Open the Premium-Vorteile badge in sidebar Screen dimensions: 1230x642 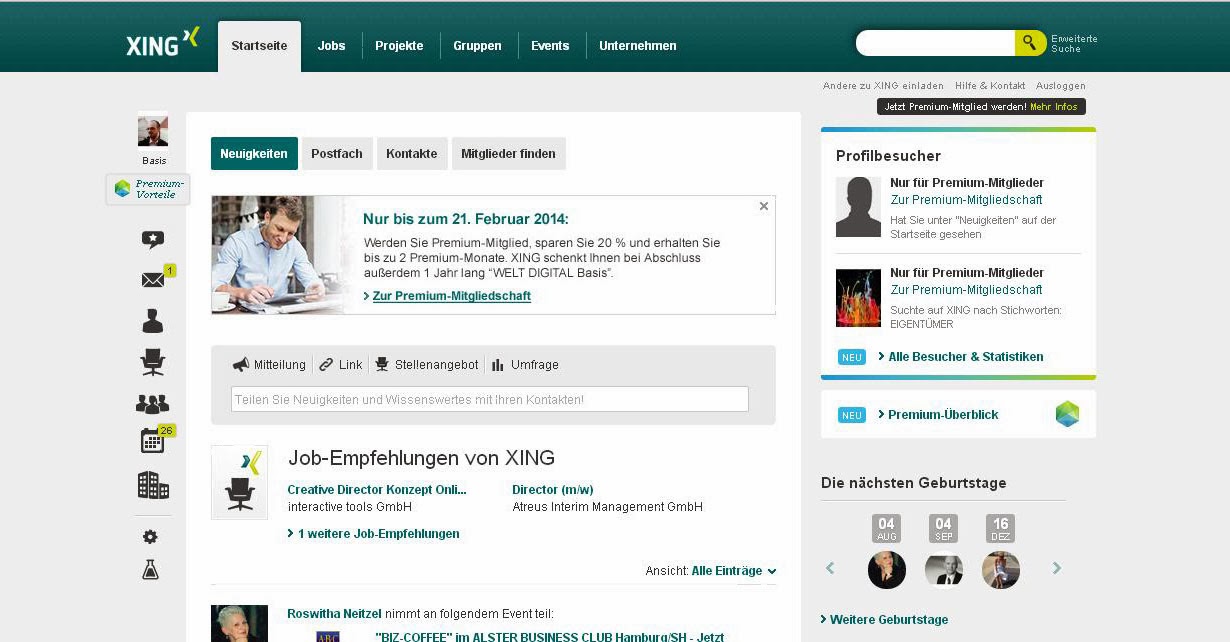[x=148, y=189]
